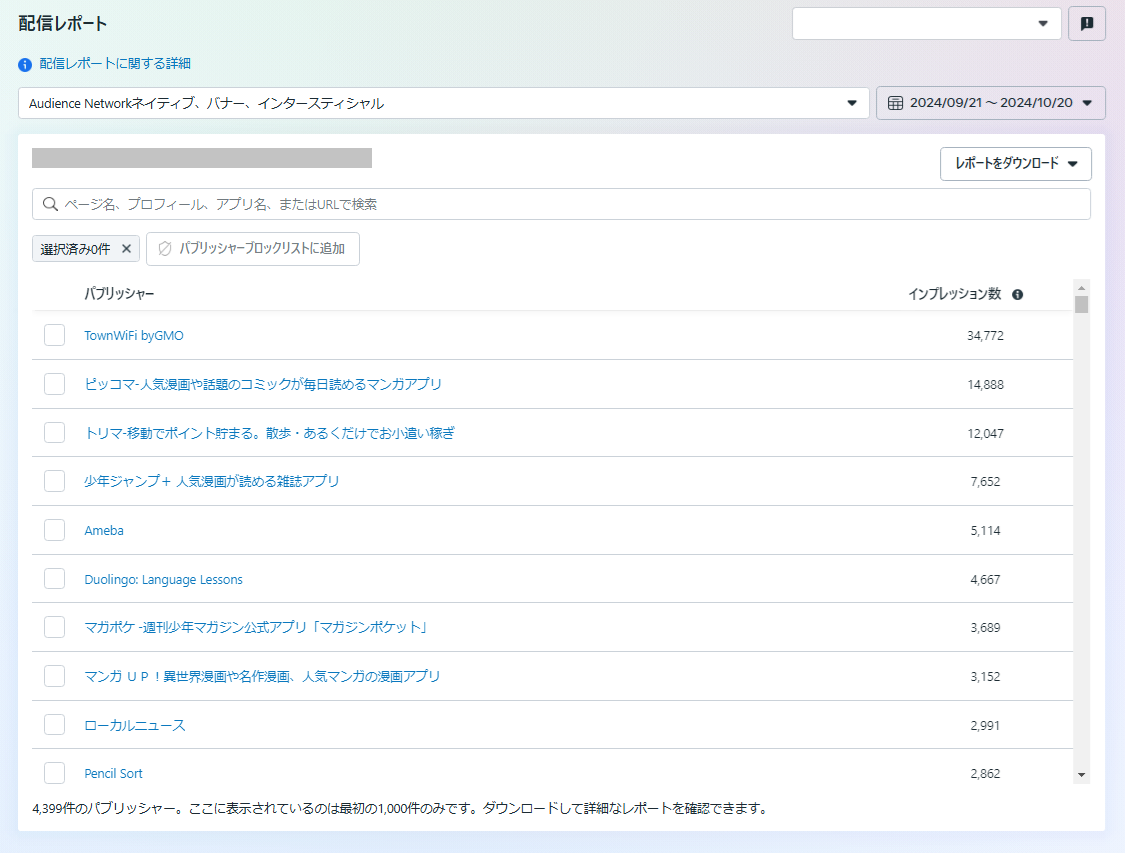Viewport: 1125px width, 853px height.
Task: Click the publisher search input field
Action: [561, 204]
